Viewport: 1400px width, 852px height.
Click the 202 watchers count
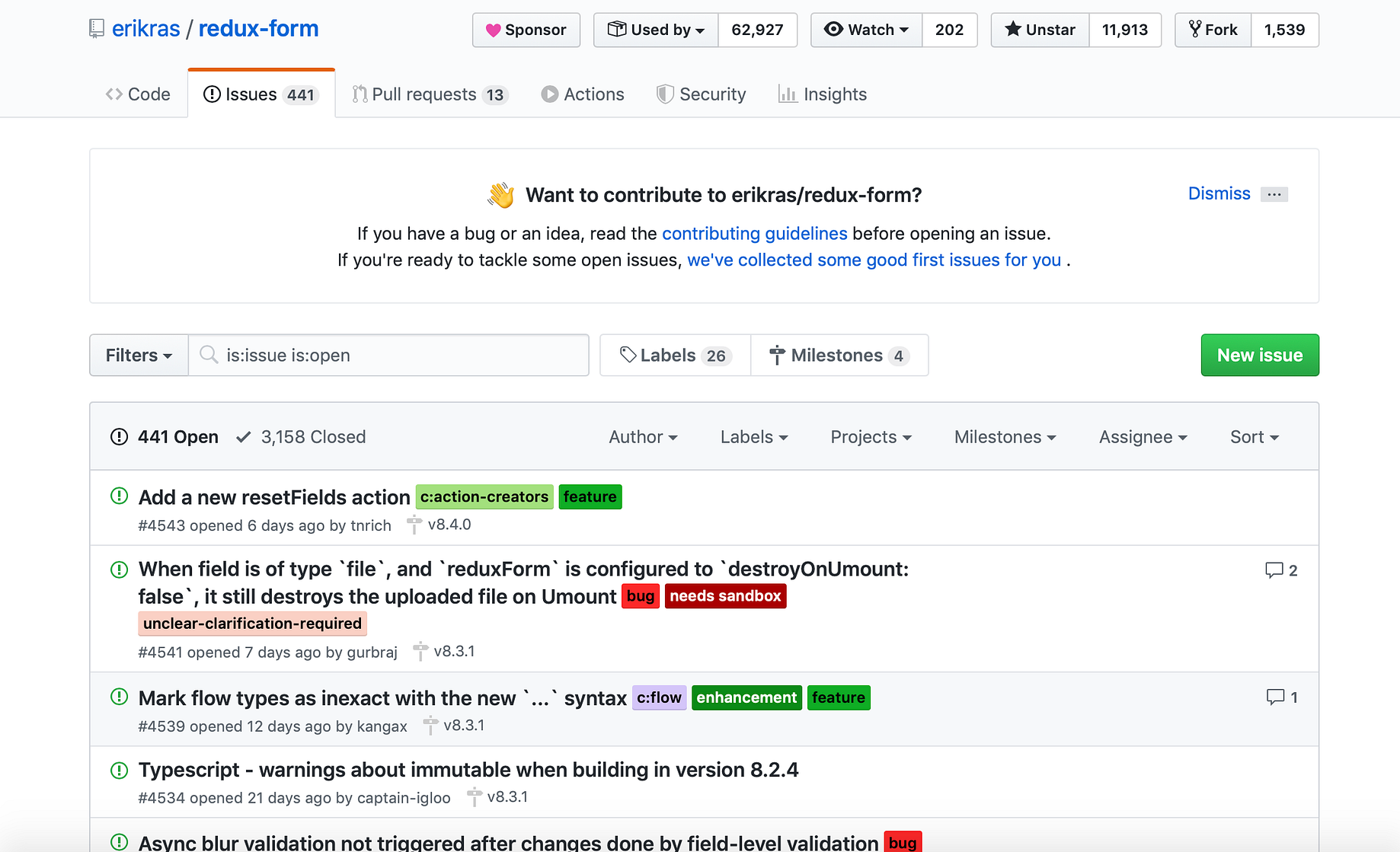(949, 30)
